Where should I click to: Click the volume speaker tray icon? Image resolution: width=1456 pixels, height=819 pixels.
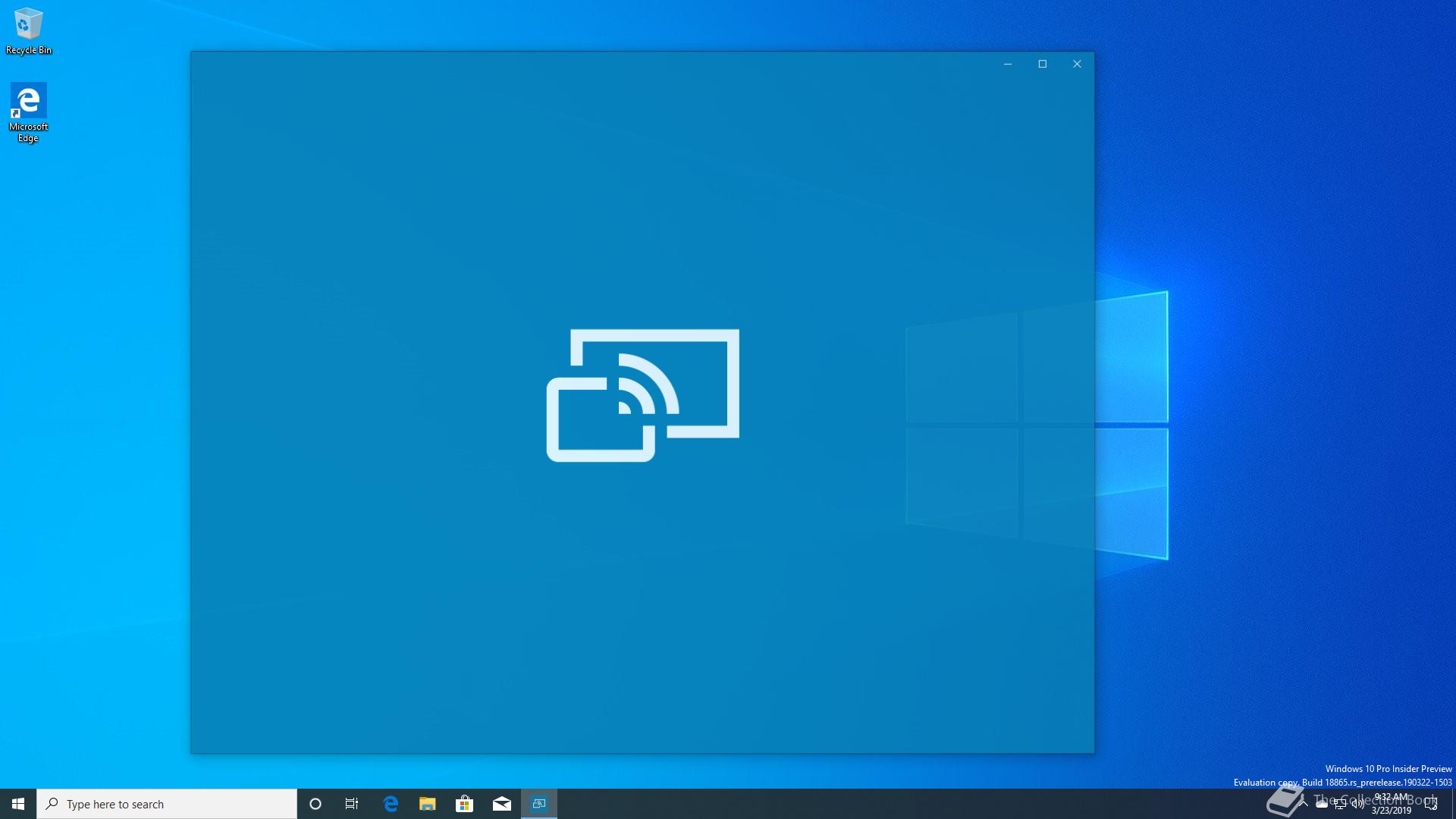[1357, 804]
